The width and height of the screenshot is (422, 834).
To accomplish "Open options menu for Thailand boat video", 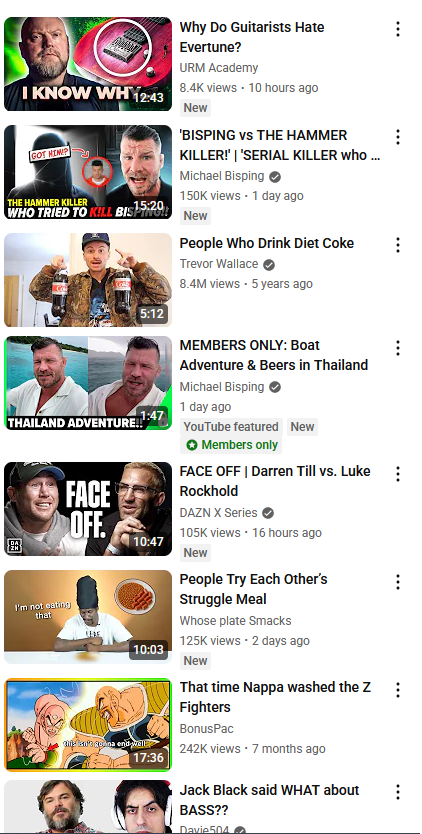I will (398, 348).
